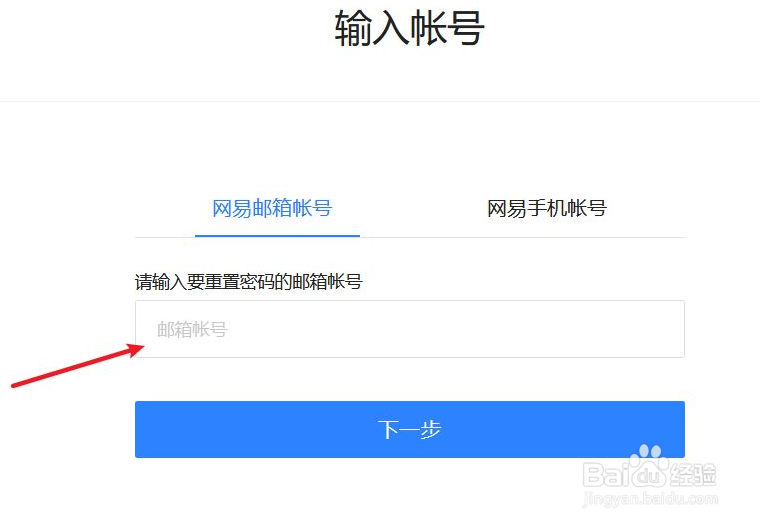
Task: Switch to the 网易手机帐号 tab
Action: click(547, 208)
